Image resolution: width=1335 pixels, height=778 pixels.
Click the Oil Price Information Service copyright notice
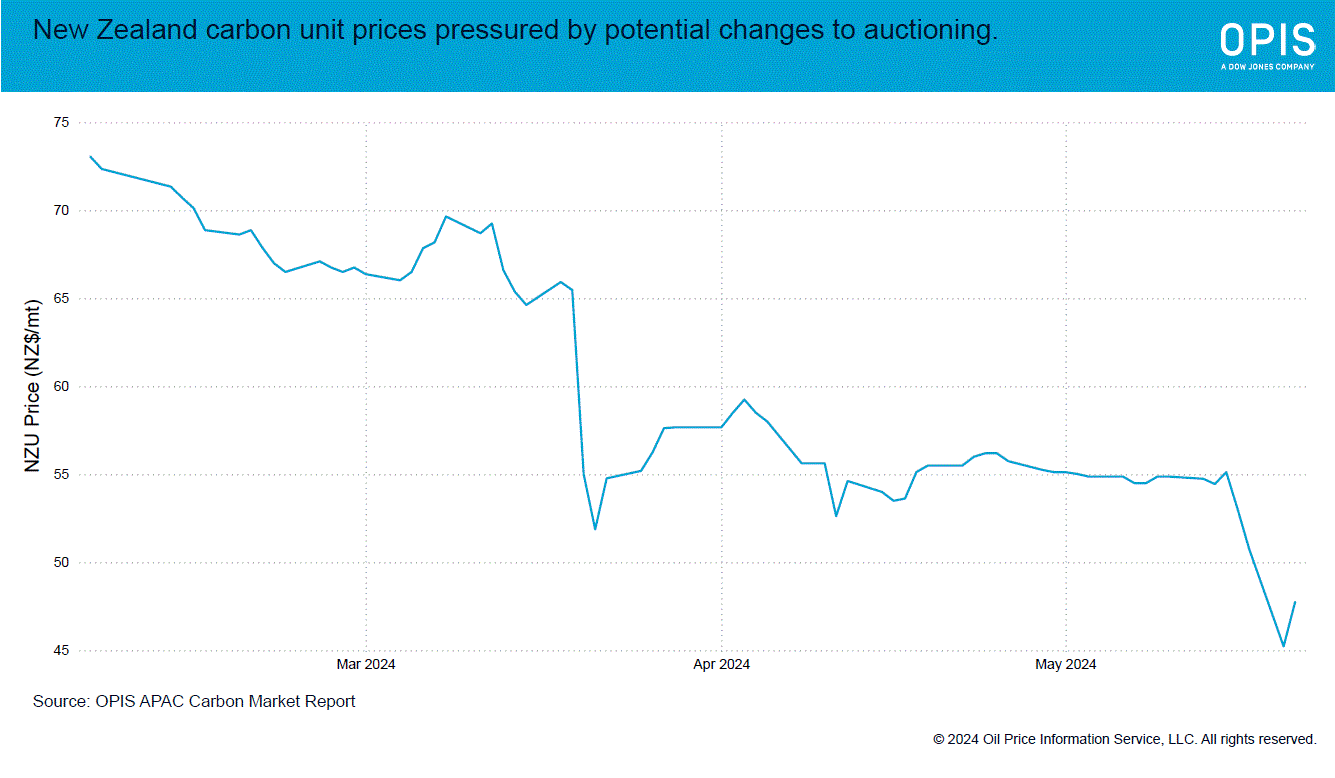click(x=1124, y=739)
